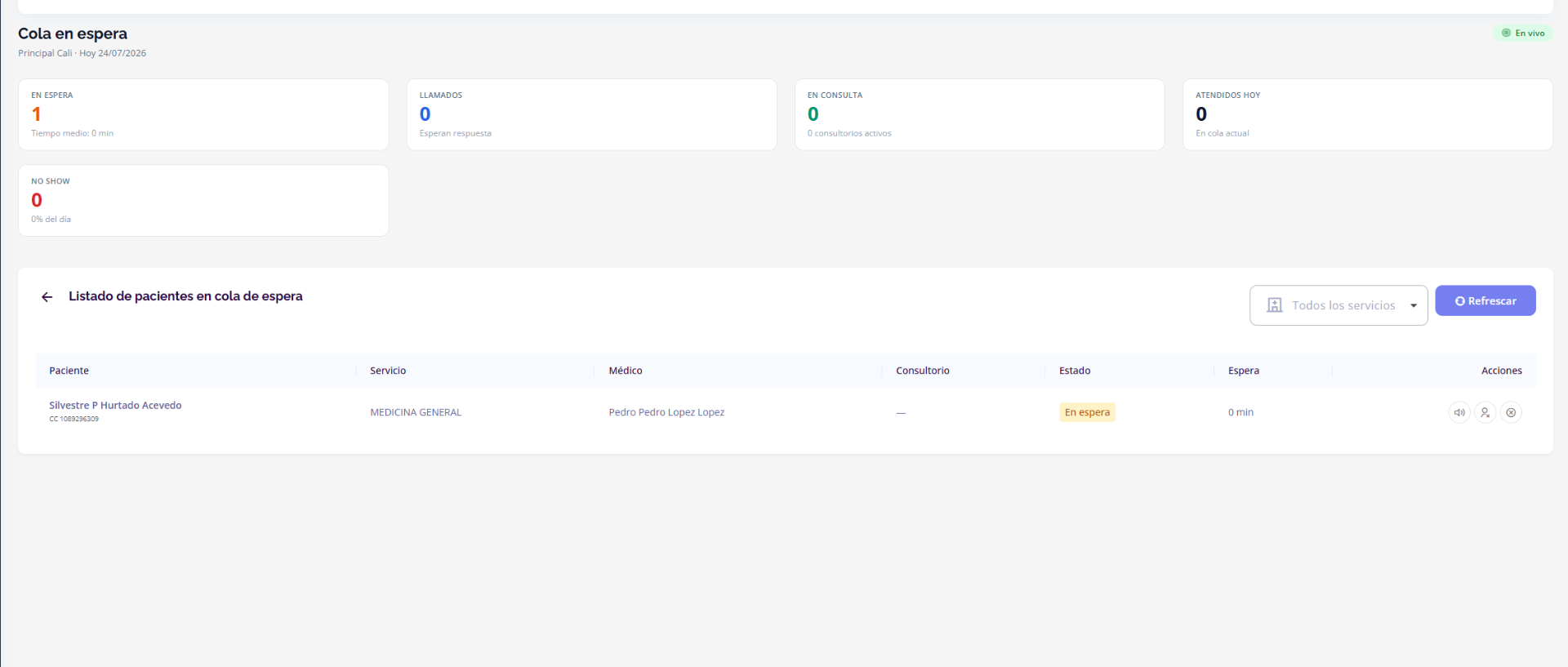
Task: Click the Estado column header
Action: click(x=1075, y=371)
